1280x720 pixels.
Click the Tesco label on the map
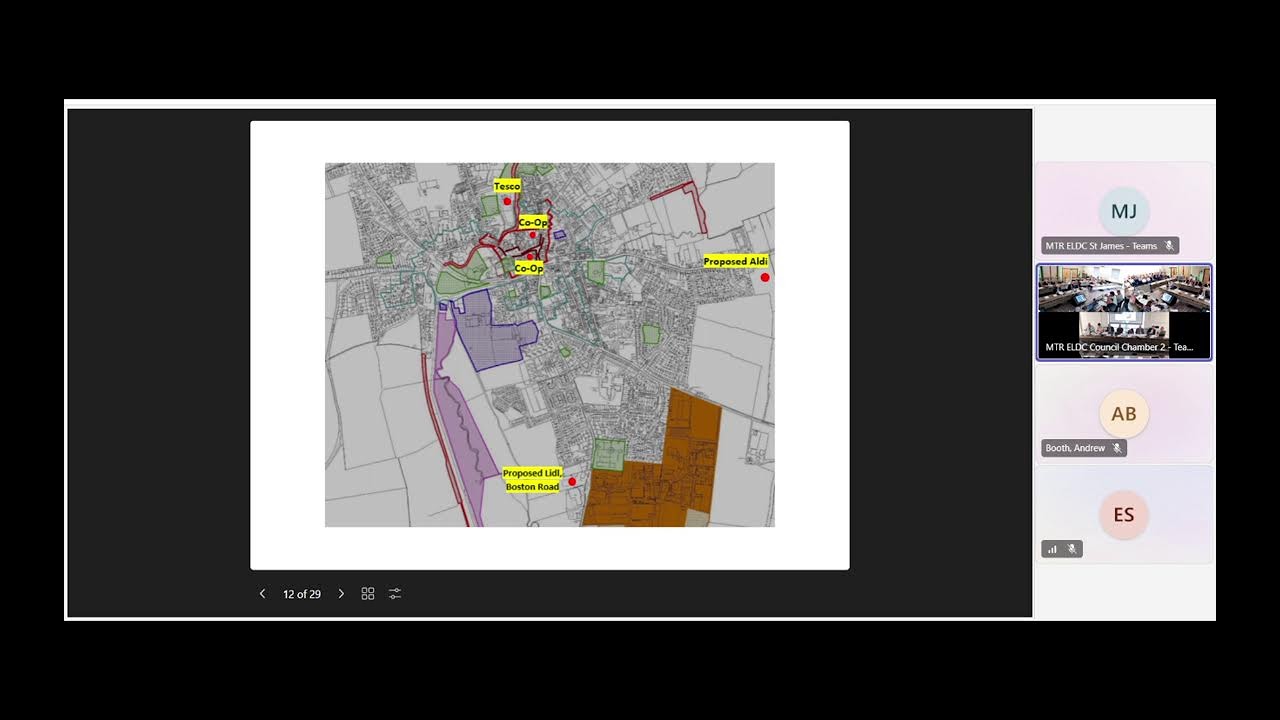tap(507, 186)
